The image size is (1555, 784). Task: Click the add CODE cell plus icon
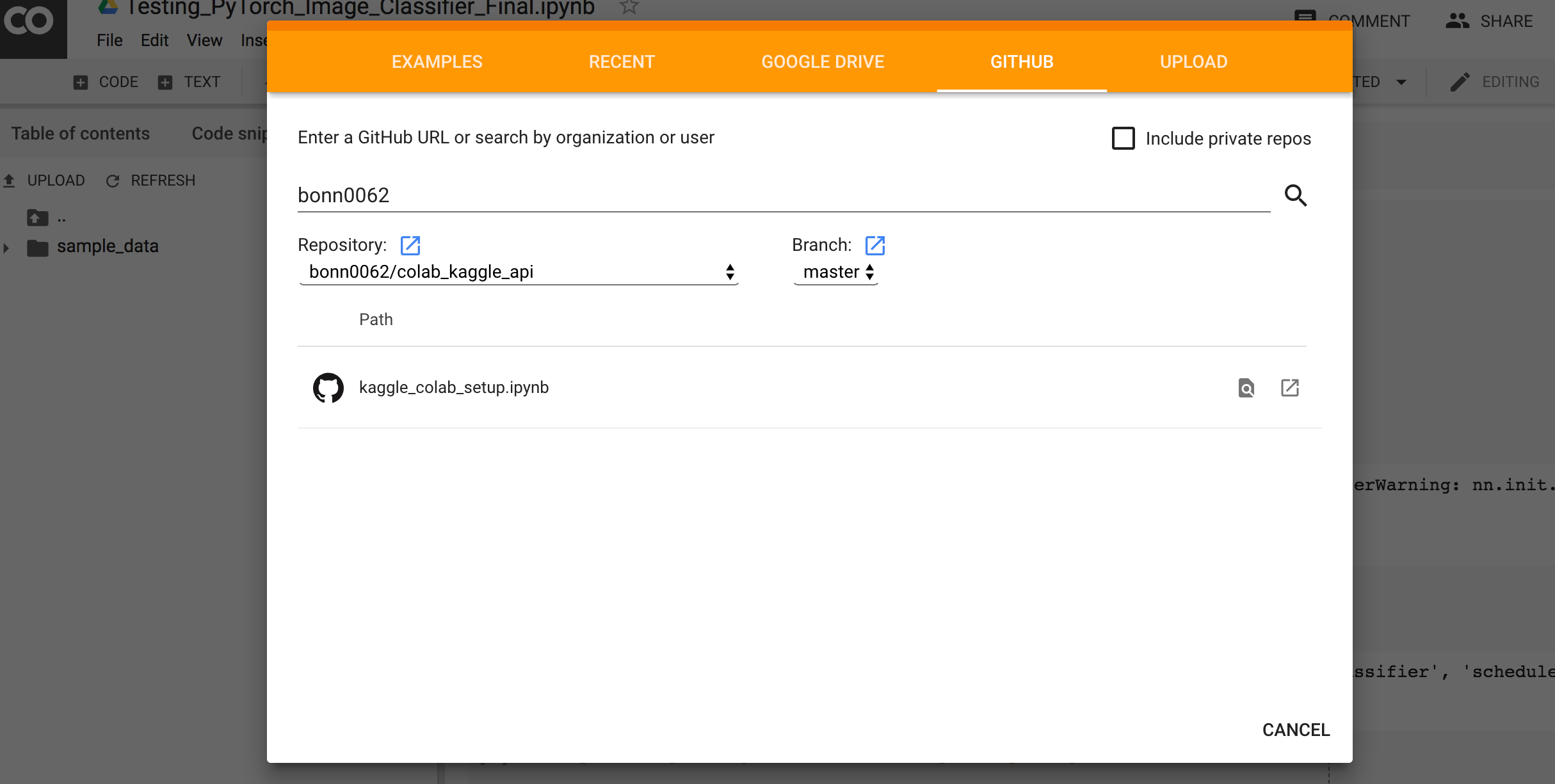[81, 82]
